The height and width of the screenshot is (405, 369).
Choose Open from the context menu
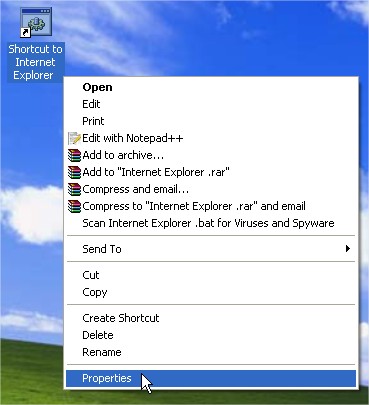point(211,87)
